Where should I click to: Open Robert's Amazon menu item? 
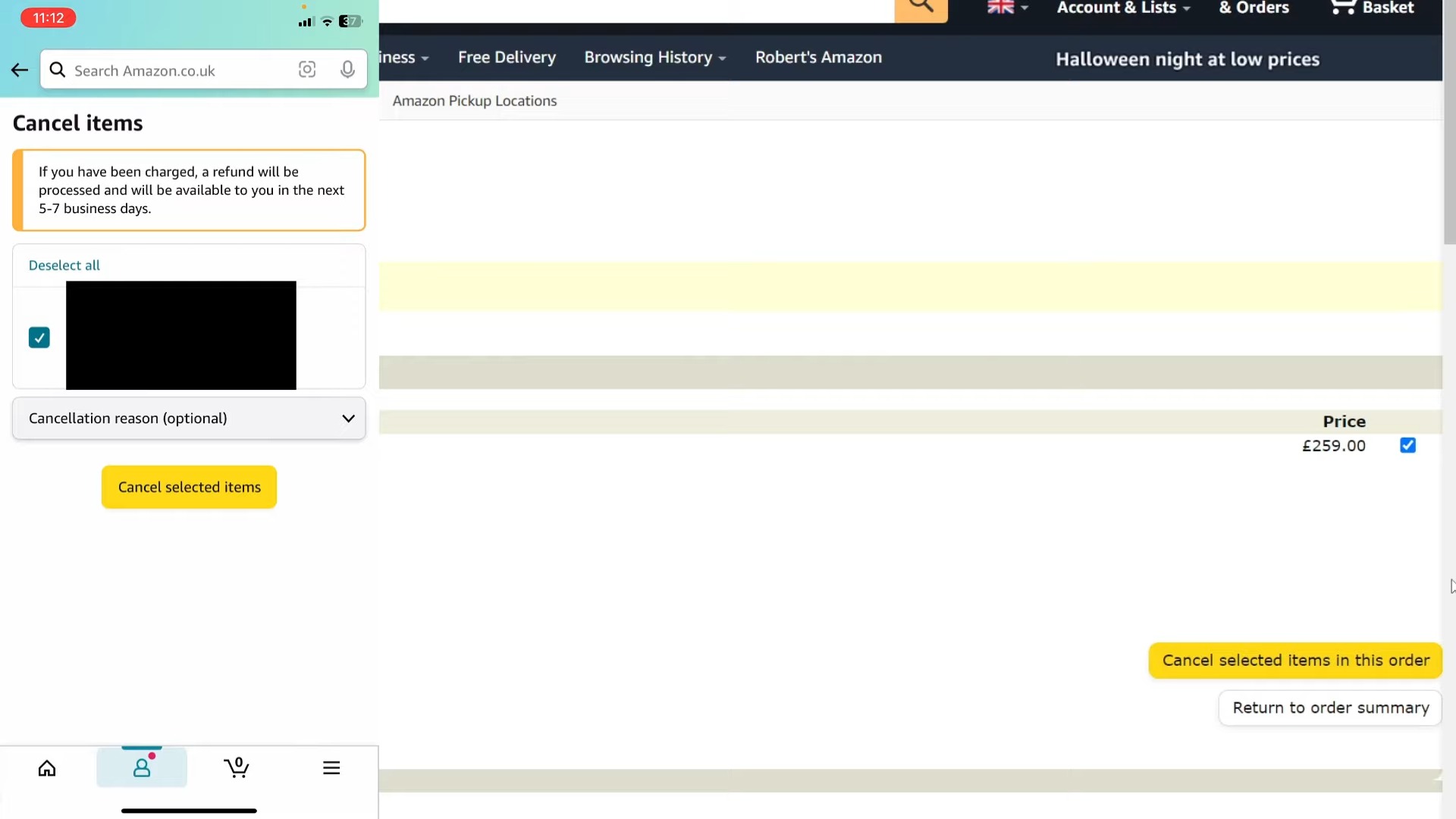pyautogui.click(x=818, y=58)
